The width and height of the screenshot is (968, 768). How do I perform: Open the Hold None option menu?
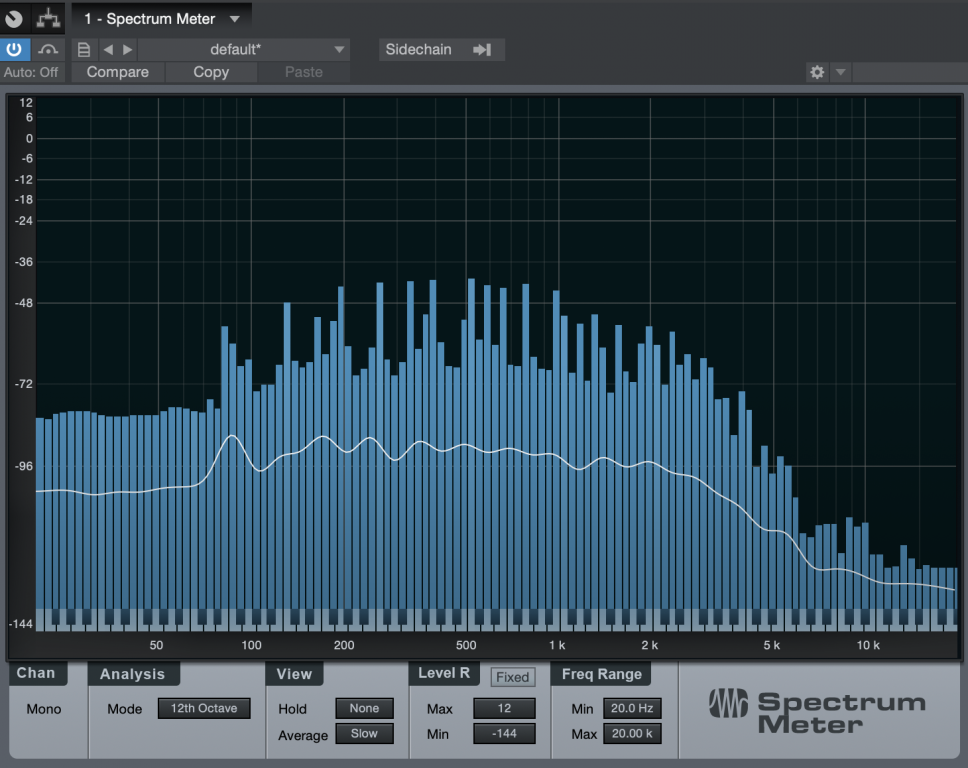[x=364, y=708]
